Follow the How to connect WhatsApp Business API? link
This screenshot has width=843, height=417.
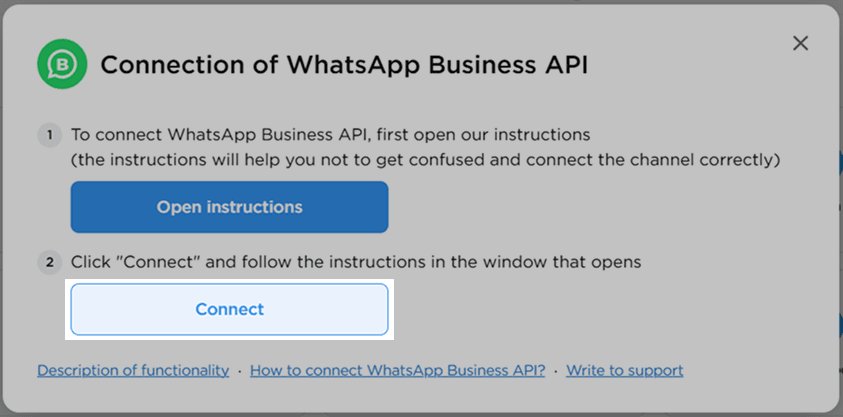click(x=397, y=370)
